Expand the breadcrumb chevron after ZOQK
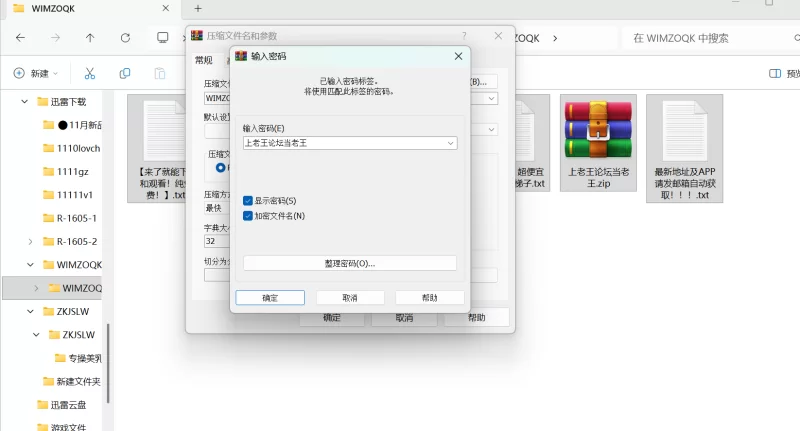Viewport: 800px width, 431px height. tap(555, 38)
